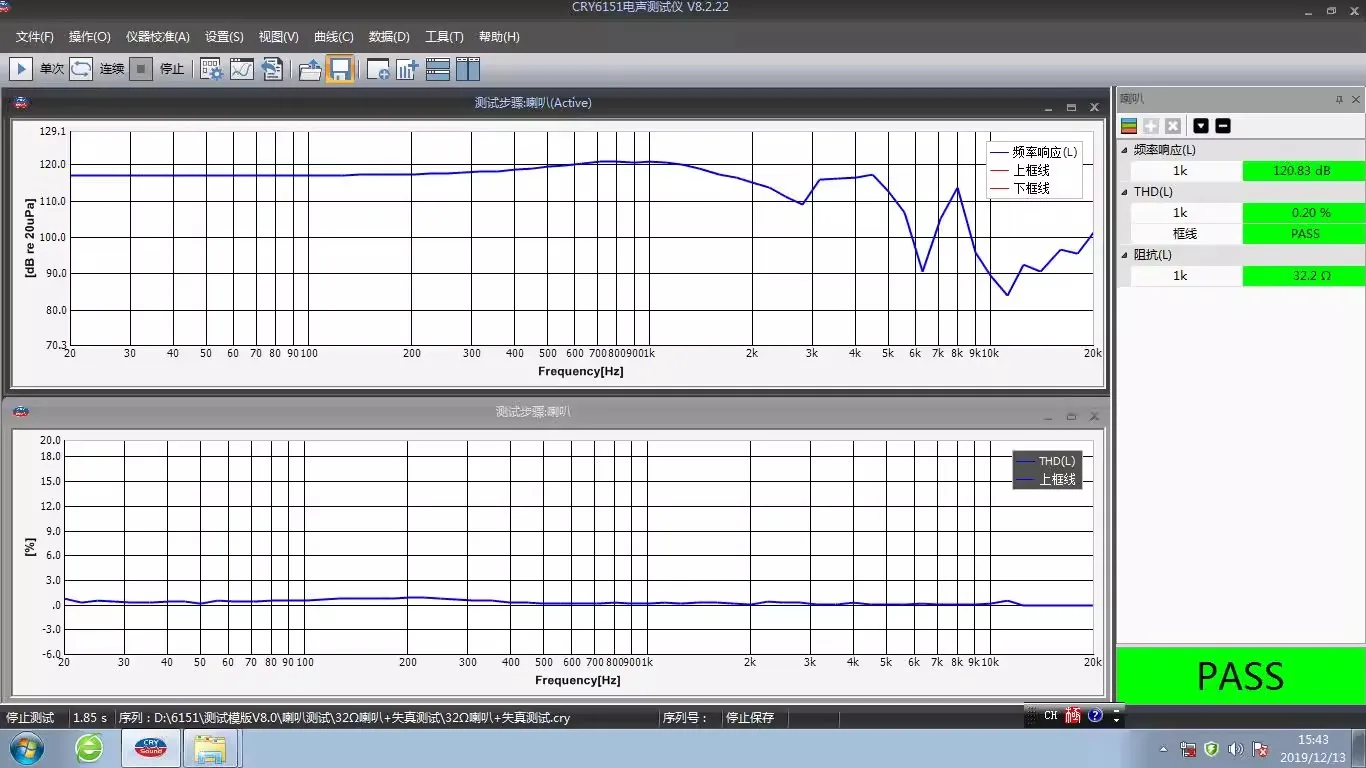Image resolution: width=1366 pixels, height=768 pixels.
Task: Start continuous testing with the loop icon
Action: coord(81,69)
